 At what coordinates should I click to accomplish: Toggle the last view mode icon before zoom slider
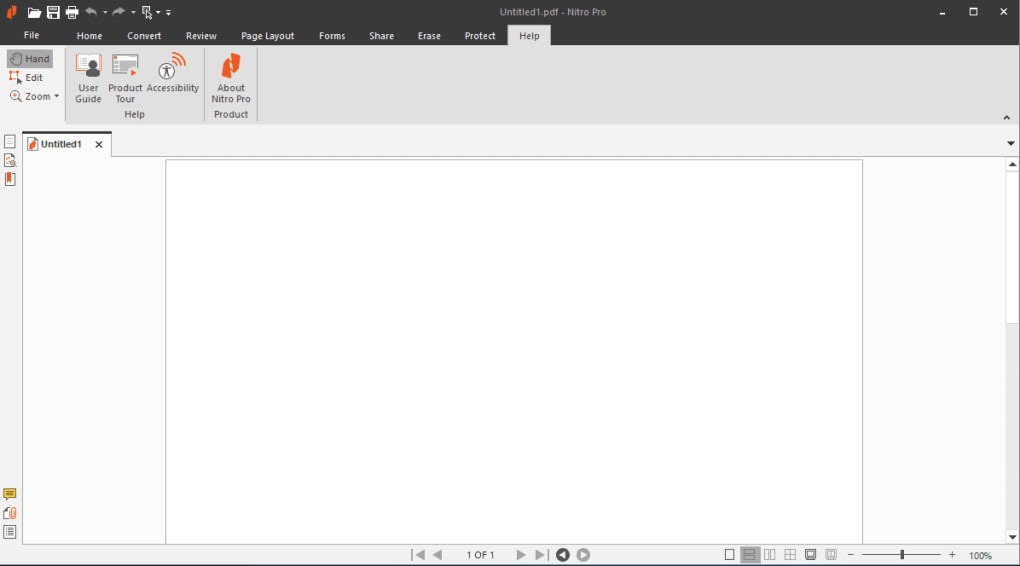pyautogui.click(x=831, y=555)
